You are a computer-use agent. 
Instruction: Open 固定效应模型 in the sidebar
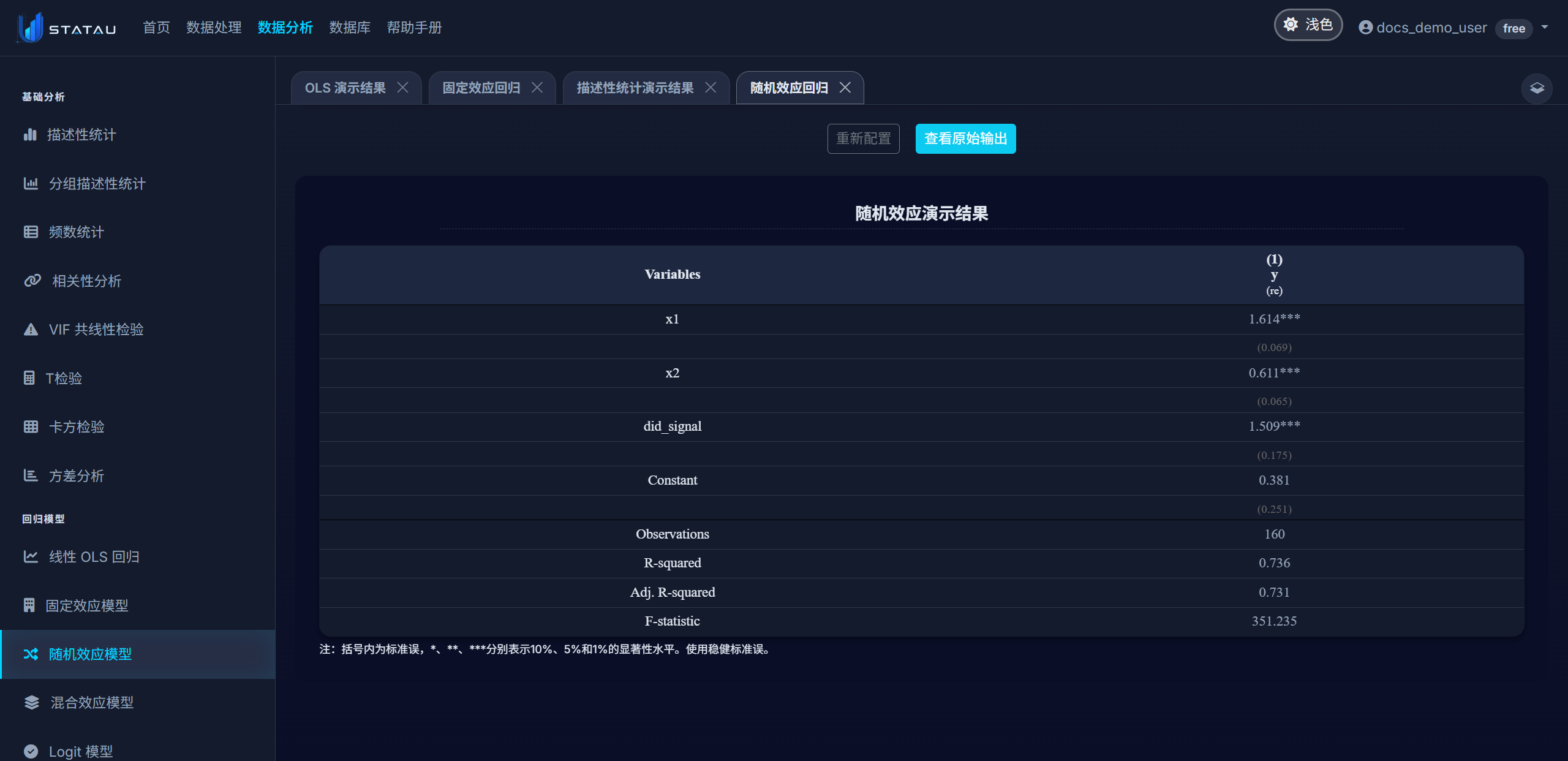pyautogui.click(x=138, y=605)
